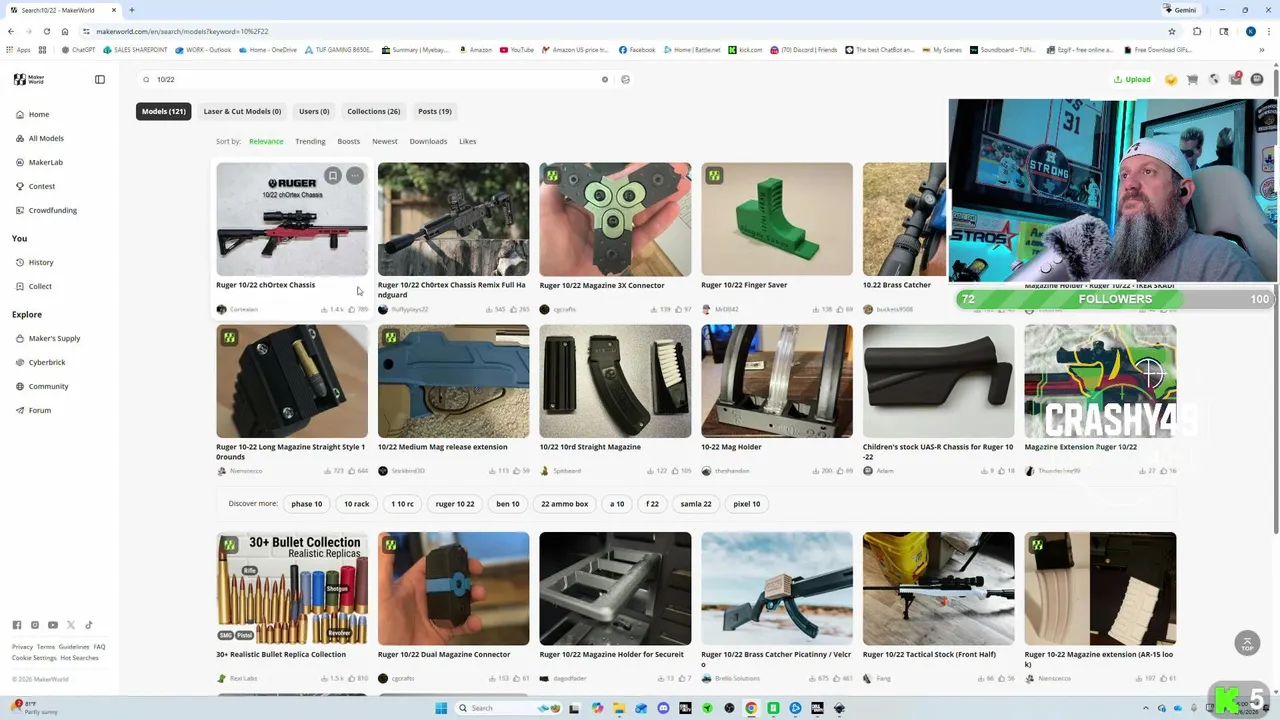The height and width of the screenshot is (720, 1280).
Task: Open Ruger 10/22 Magazine 3X Connector thumbnail
Action: (615, 219)
